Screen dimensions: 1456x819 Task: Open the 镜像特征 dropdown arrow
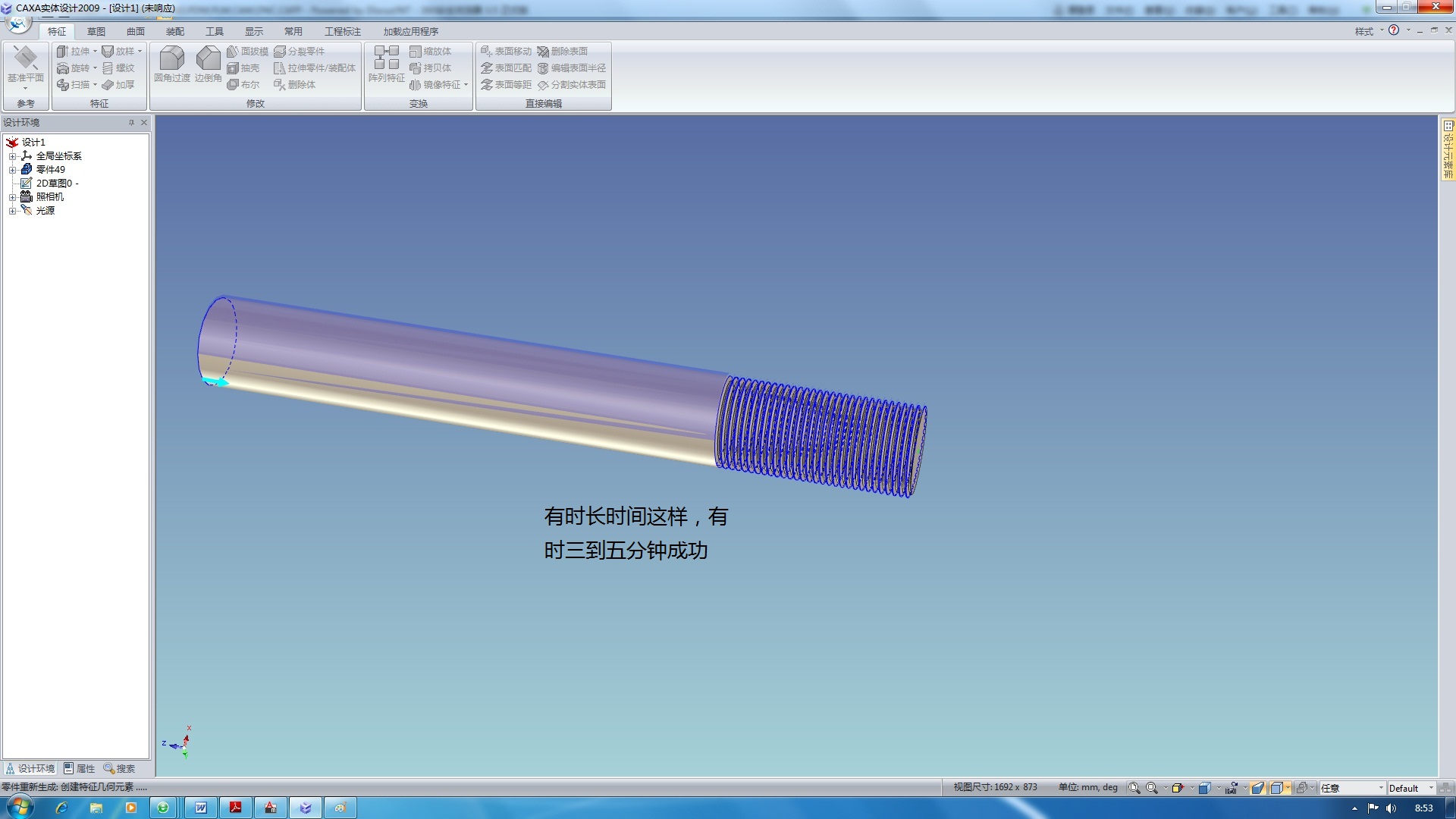[466, 84]
